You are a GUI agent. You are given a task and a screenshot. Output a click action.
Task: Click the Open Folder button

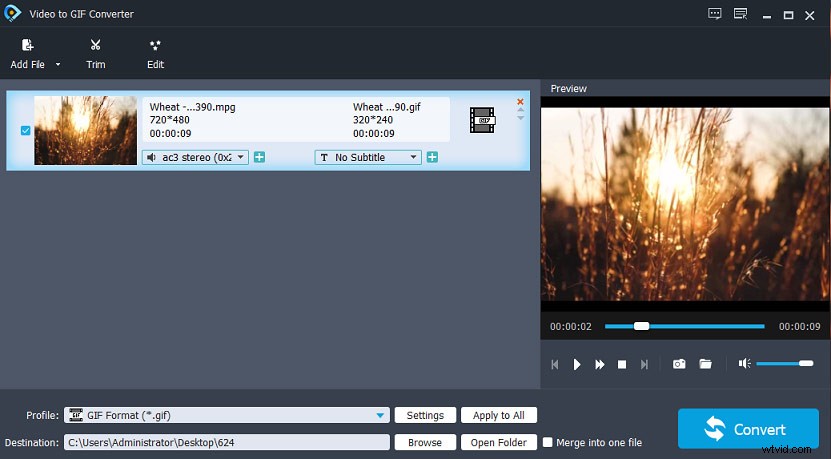[x=499, y=442]
